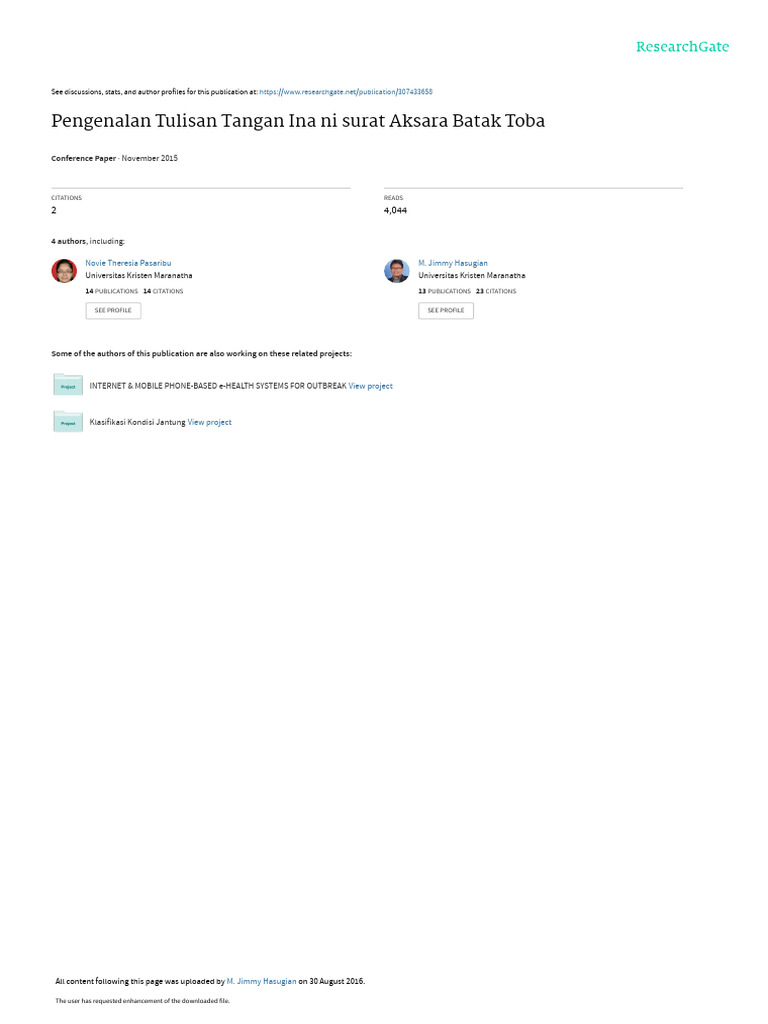
Task: Click Novie Theresia Pasaribu's profile photo
Action: pyautogui.click(x=64, y=270)
